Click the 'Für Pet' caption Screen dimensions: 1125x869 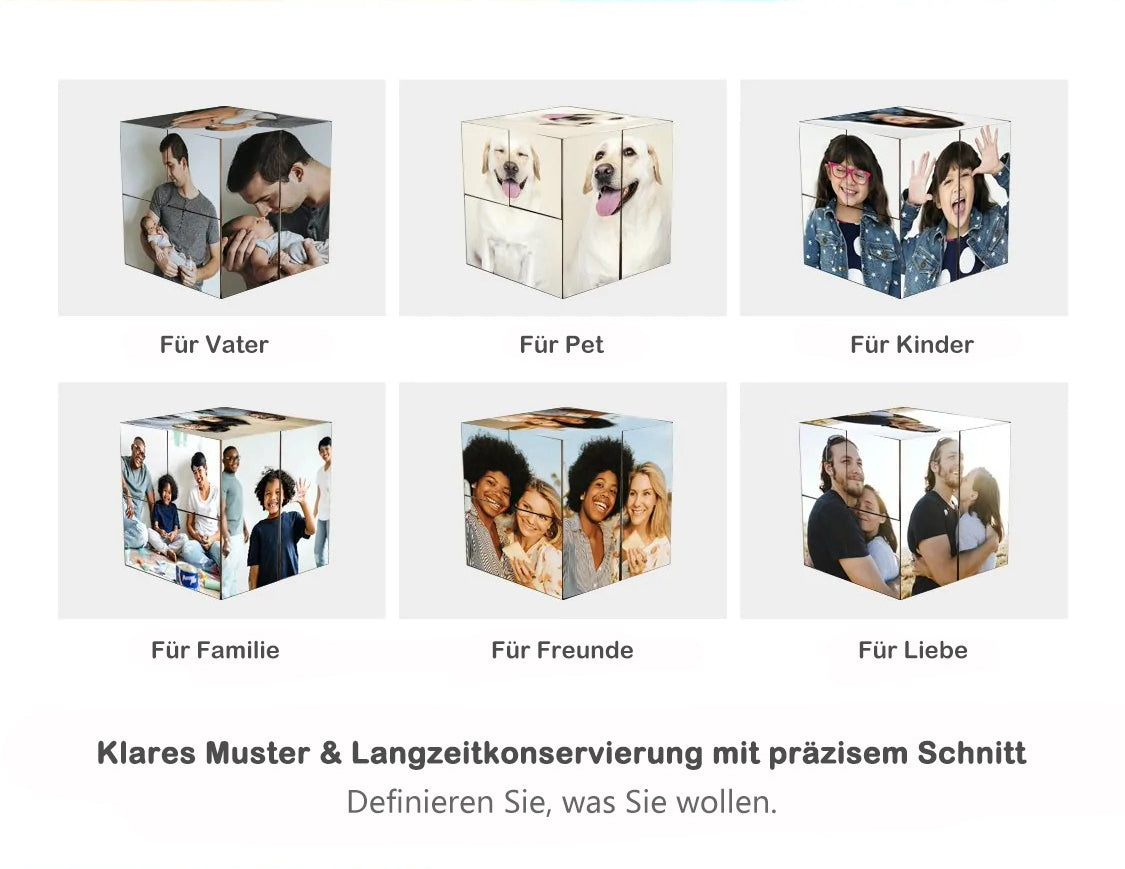pyautogui.click(x=562, y=344)
